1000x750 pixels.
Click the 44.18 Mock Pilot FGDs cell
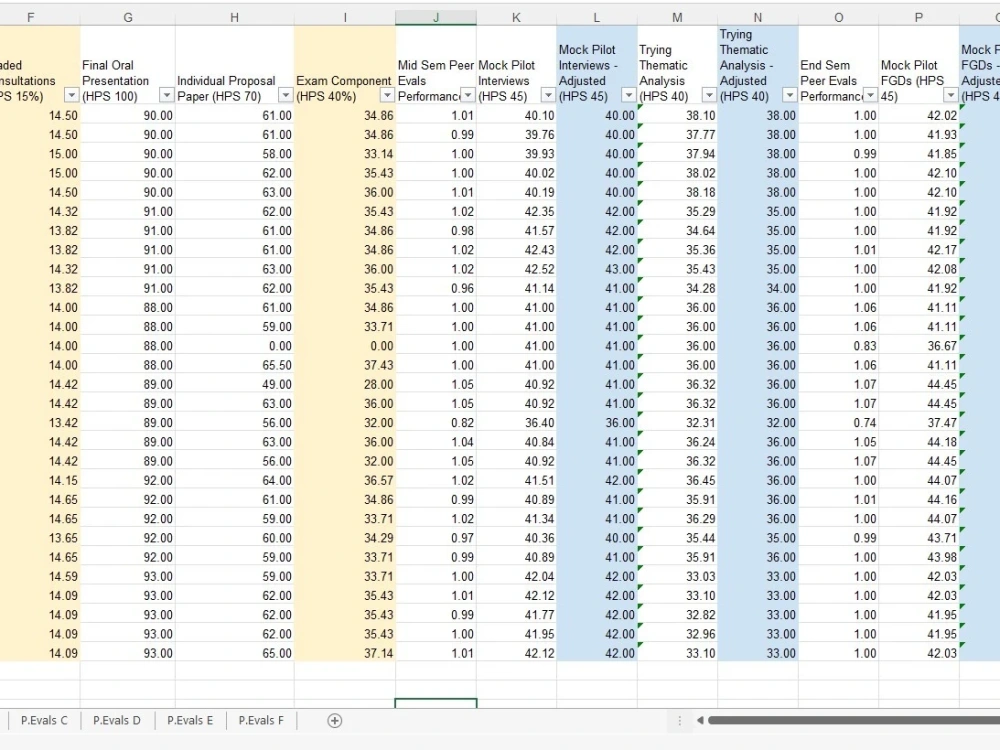(x=919, y=442)
